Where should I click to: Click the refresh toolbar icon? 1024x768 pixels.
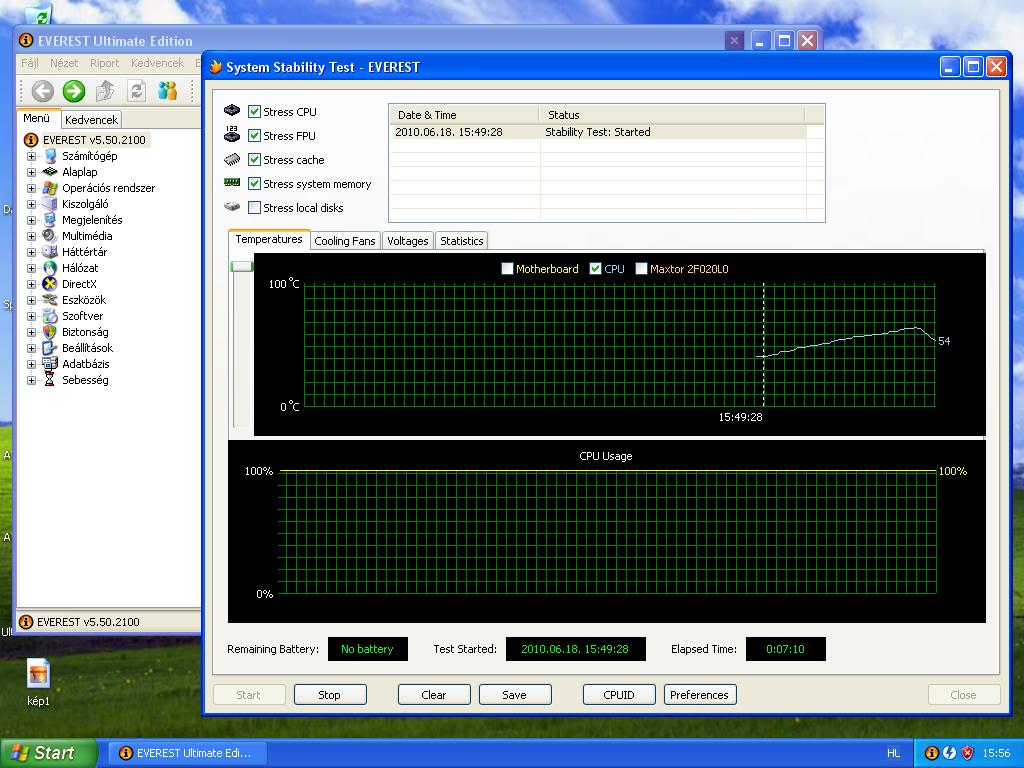136,91
